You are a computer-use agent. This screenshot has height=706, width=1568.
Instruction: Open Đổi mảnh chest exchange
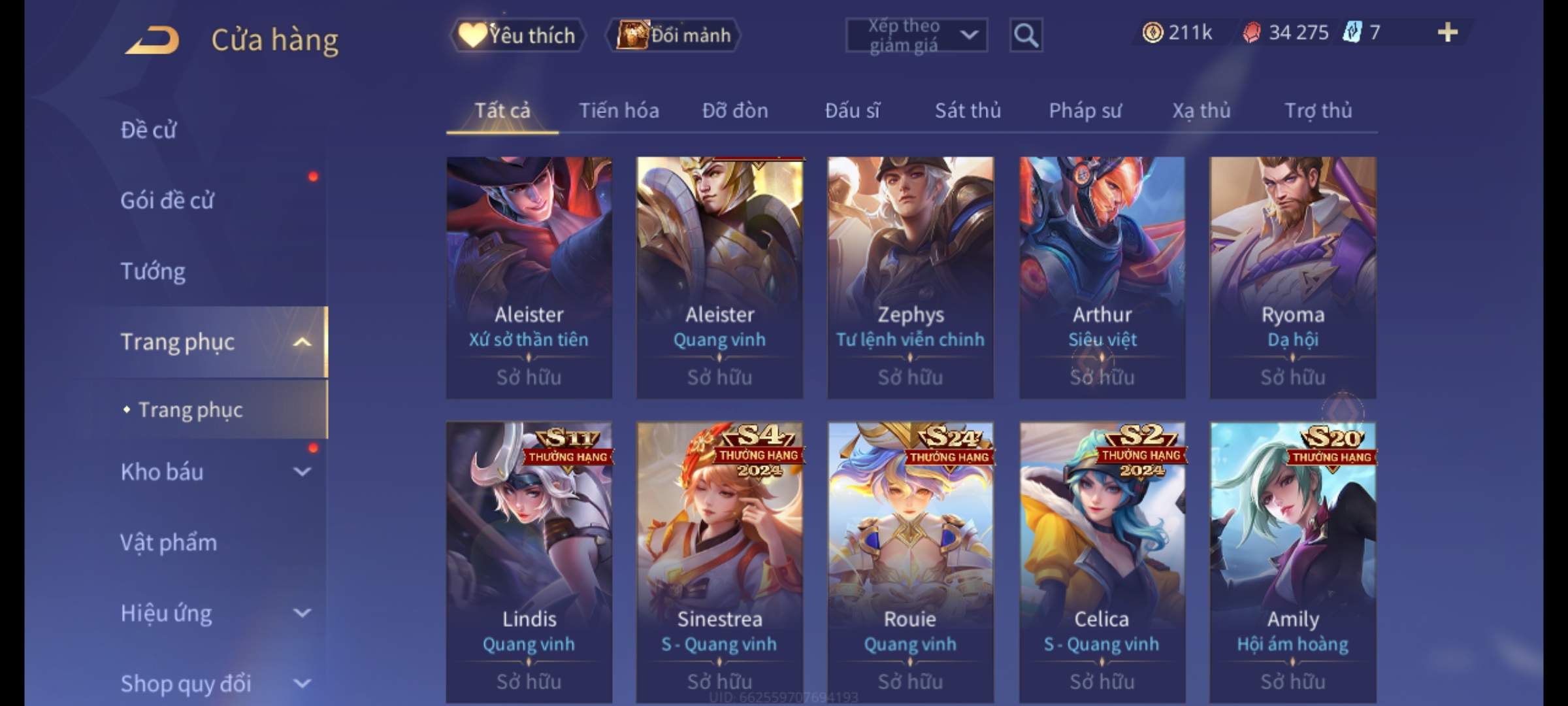pos(674,35)
